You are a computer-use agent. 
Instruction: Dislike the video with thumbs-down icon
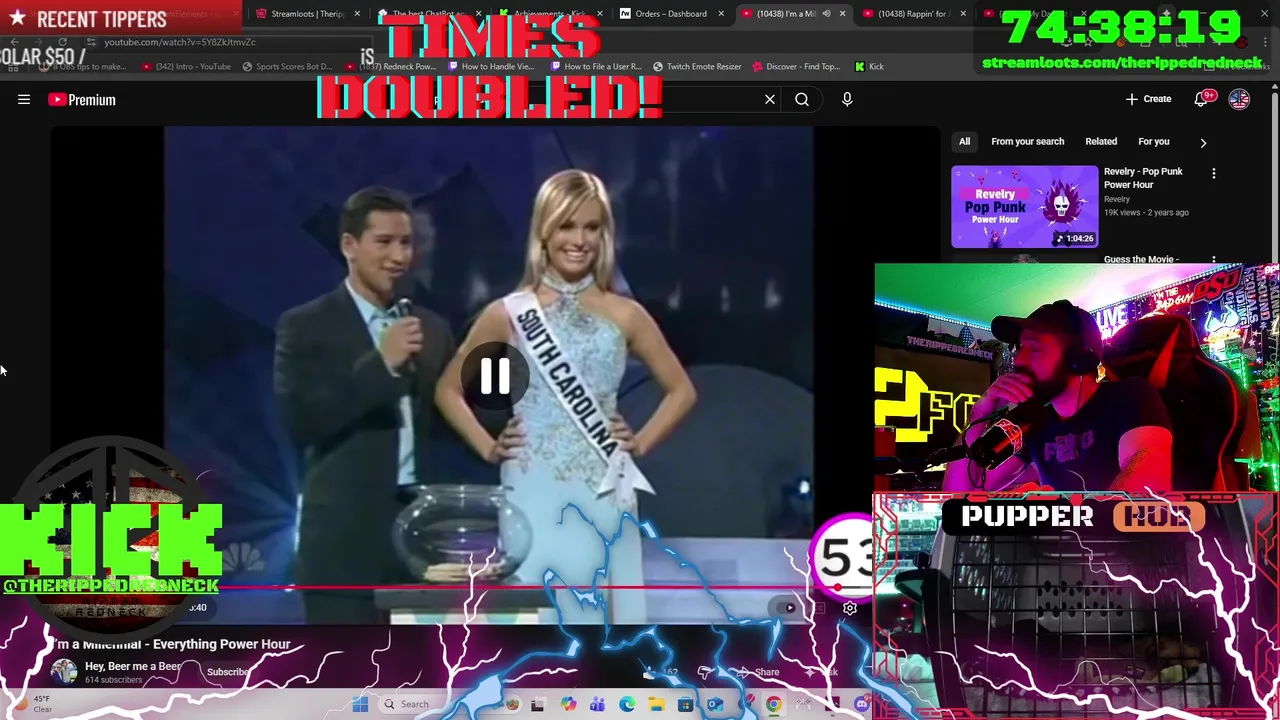[x=706, y=672]
